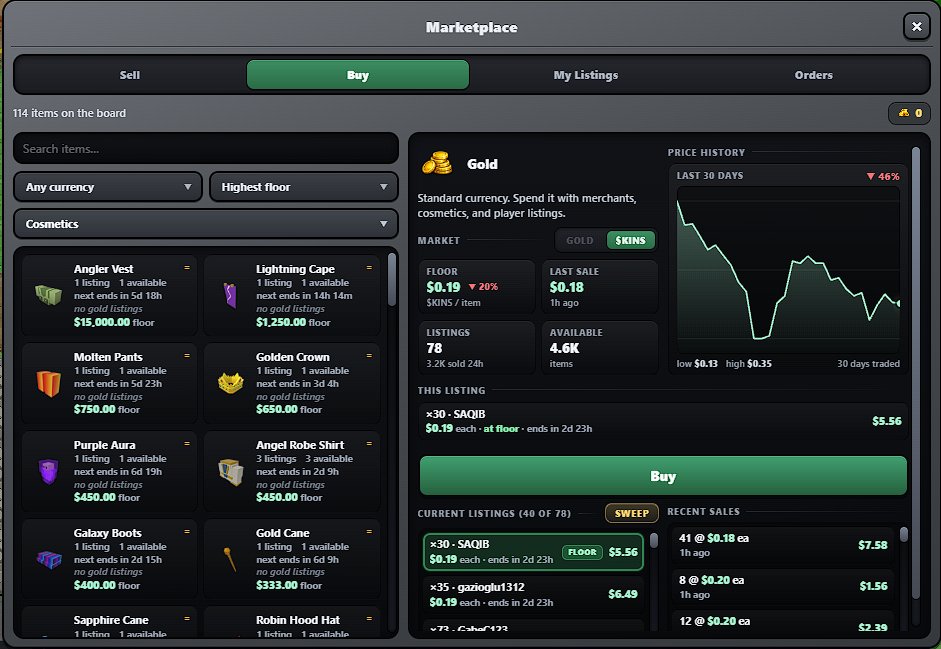Click the large green Buy button
This screenshot has height=649, width=941.
tap(663, 476)
